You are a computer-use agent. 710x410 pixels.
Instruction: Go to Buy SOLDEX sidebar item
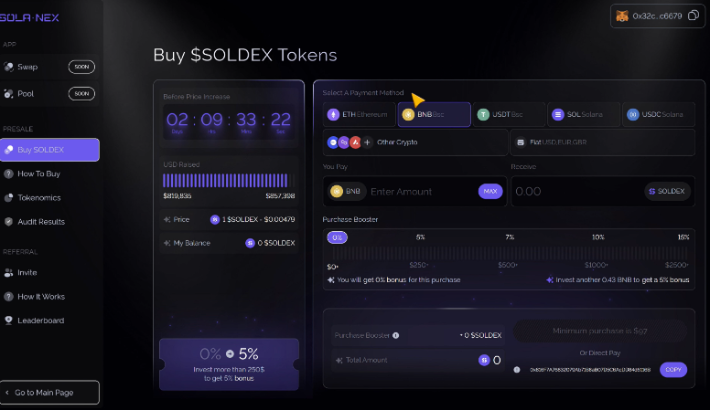[x=50, y=150]
